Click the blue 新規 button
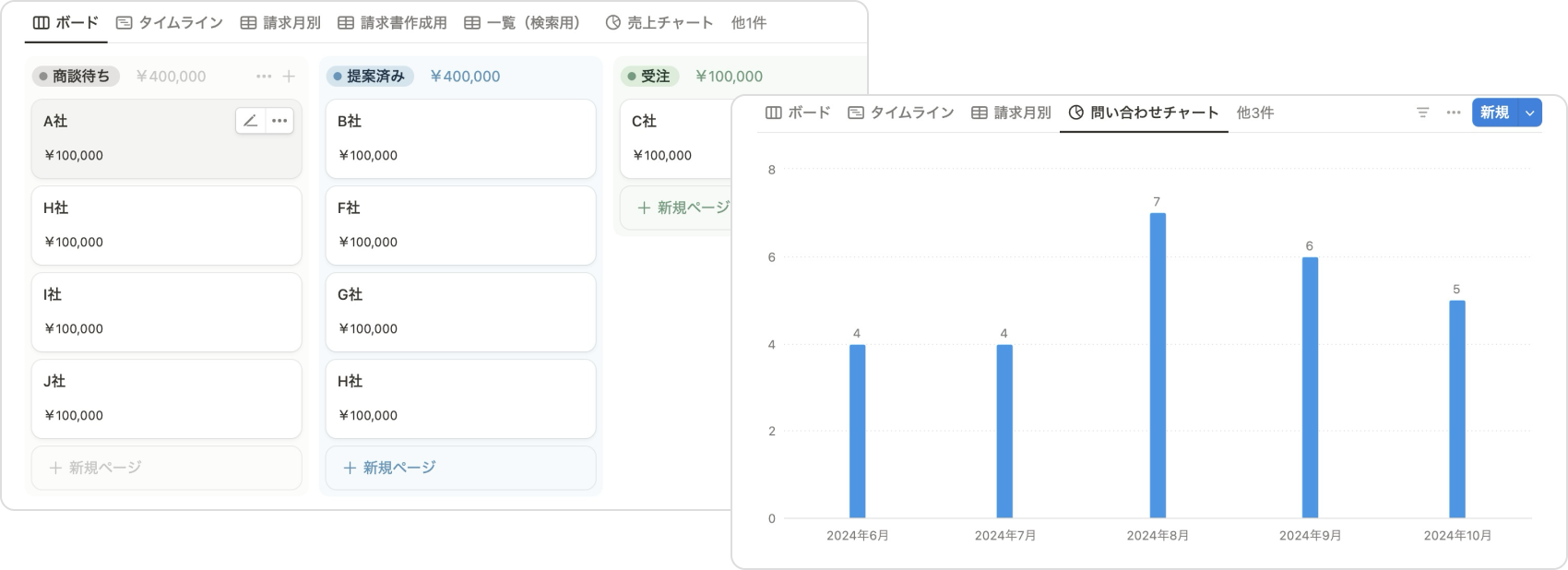1568x570 pixels. [1495, 113]
